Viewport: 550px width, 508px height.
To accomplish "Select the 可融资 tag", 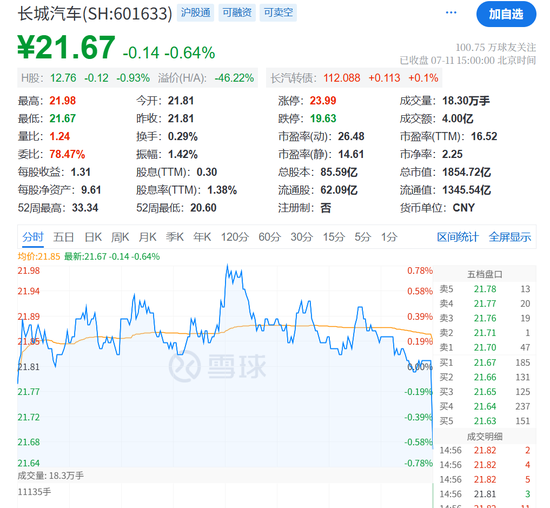I will pyautogui.click(x=237, y=13).
